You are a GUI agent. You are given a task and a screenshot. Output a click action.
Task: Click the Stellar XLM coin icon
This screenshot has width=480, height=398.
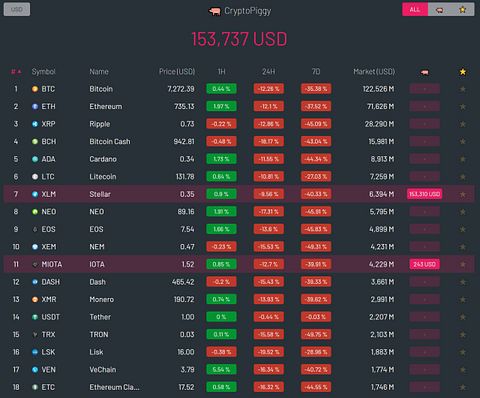point(35,194)
